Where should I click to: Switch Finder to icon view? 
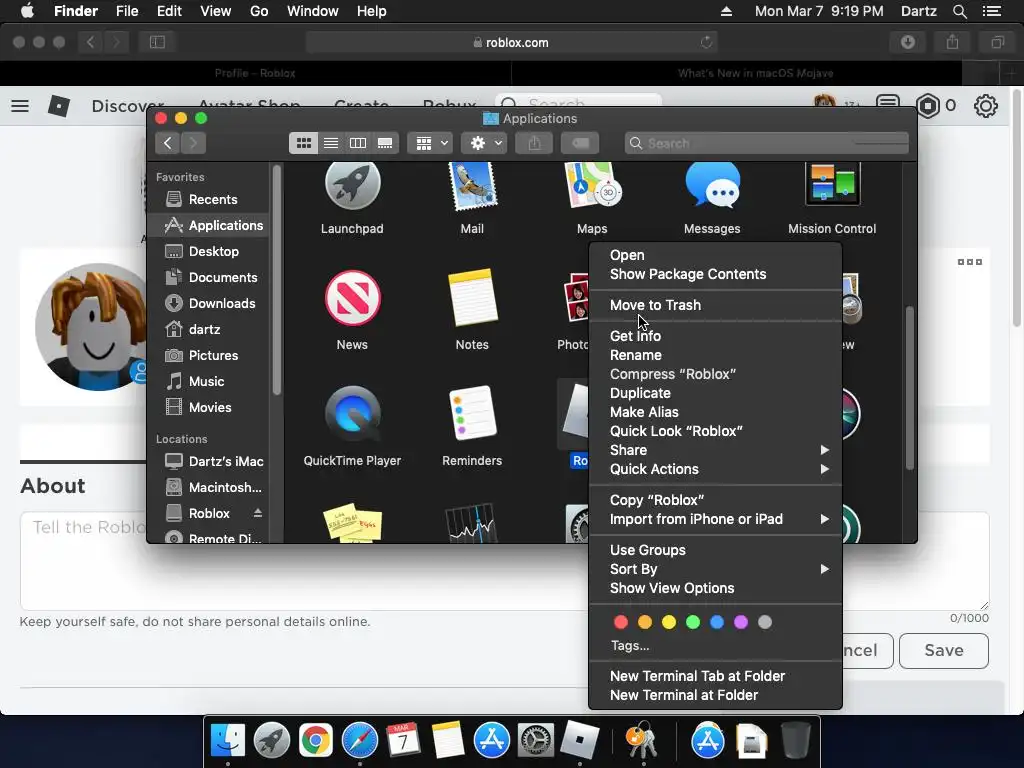click(304, 143)
